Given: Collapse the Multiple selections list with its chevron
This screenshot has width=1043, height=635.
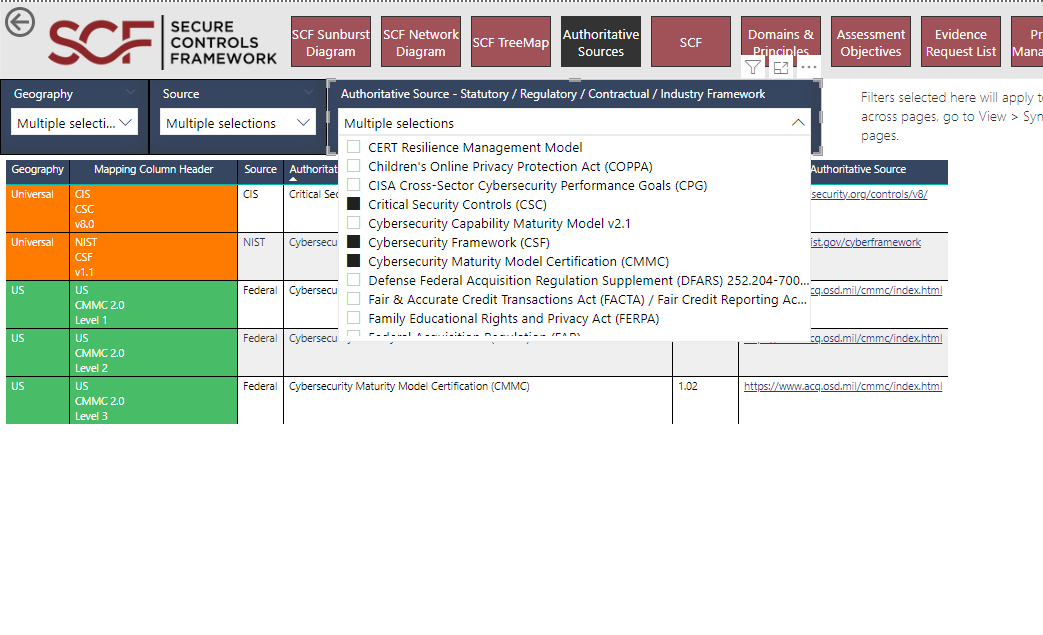Looking at the screenshot, I should pyautogui.click(x=798, y=121).
